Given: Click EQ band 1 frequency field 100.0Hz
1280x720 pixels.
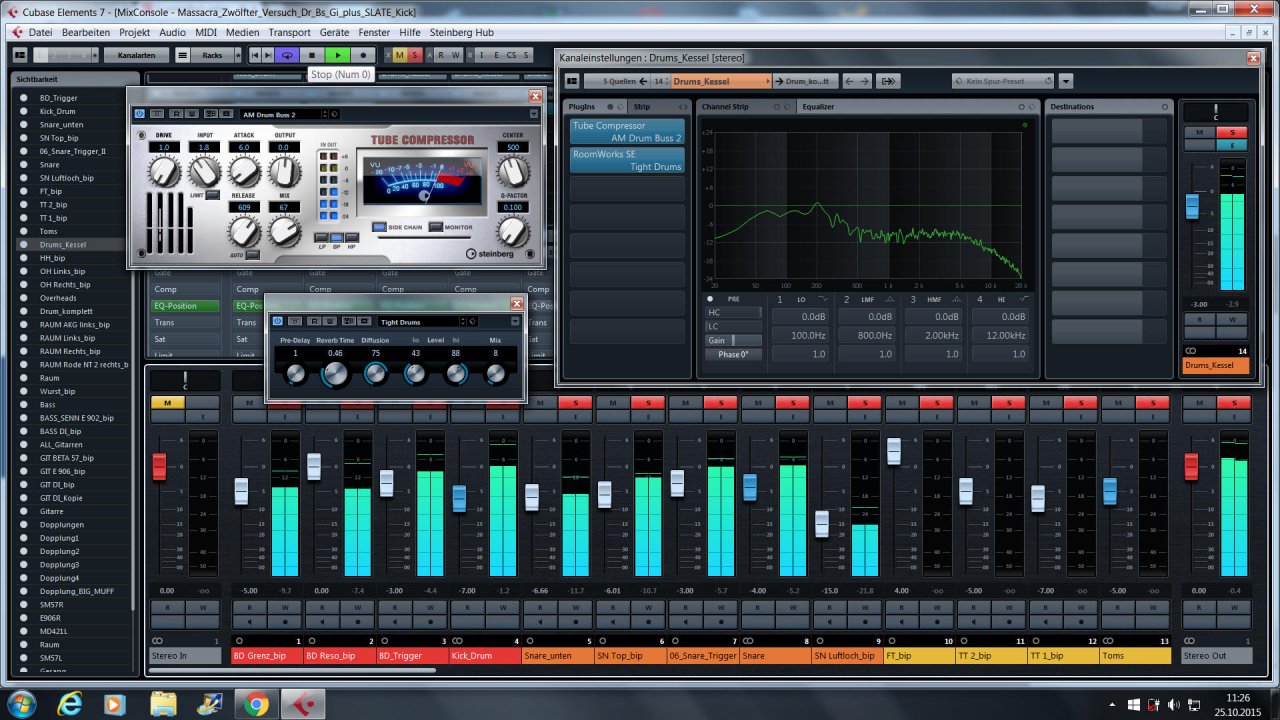Looking at the screenshot, I should (802, 335).
